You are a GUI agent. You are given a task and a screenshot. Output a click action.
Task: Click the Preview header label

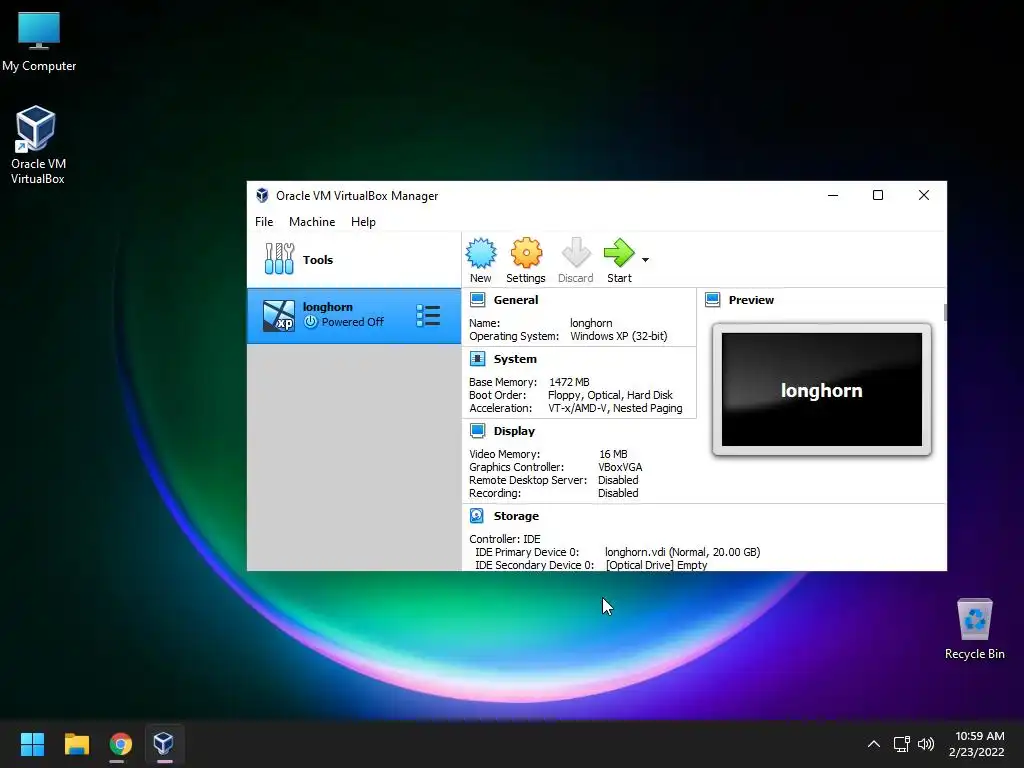(x=751, y=300)
